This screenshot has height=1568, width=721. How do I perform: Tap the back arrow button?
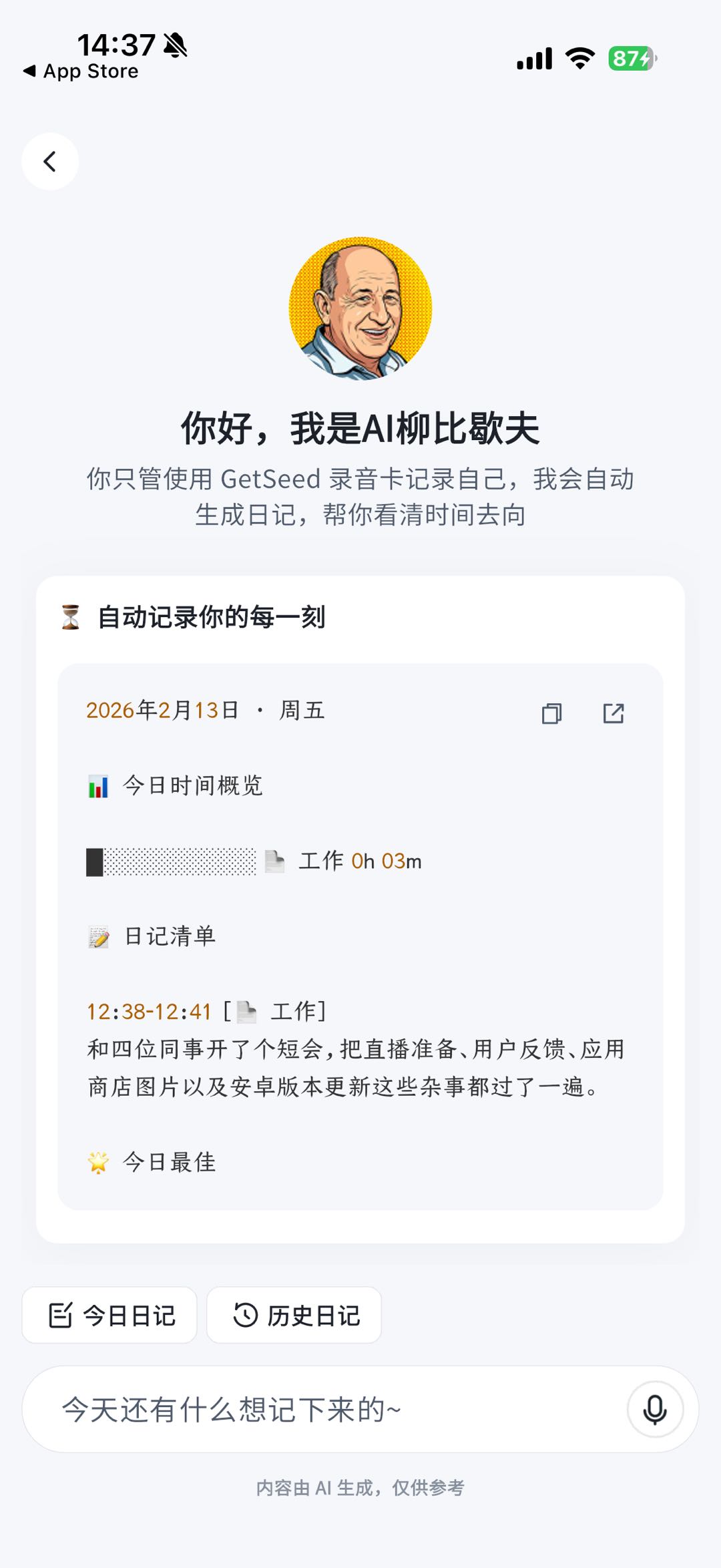(x=50, y=162)
